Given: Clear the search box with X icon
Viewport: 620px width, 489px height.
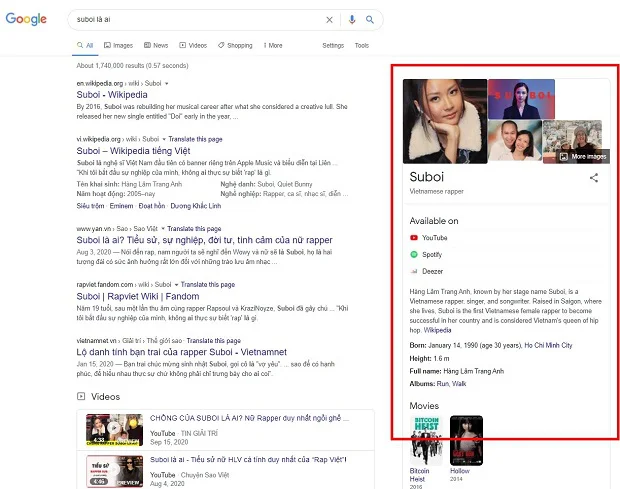Looking at the screenshot, I should click(331, 19).
